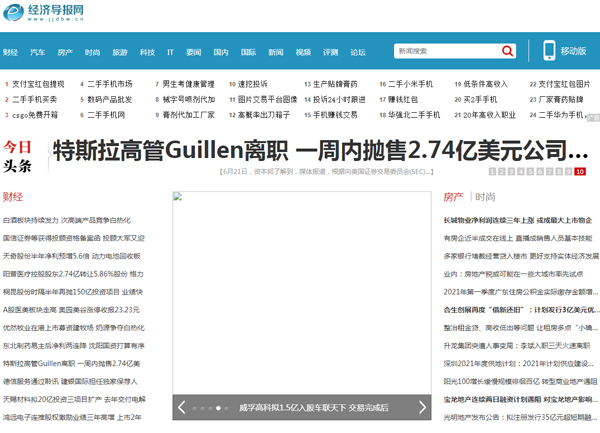Open the 汽车 navigation item
This screenshot has height=433, width=600.
(38, 52)
